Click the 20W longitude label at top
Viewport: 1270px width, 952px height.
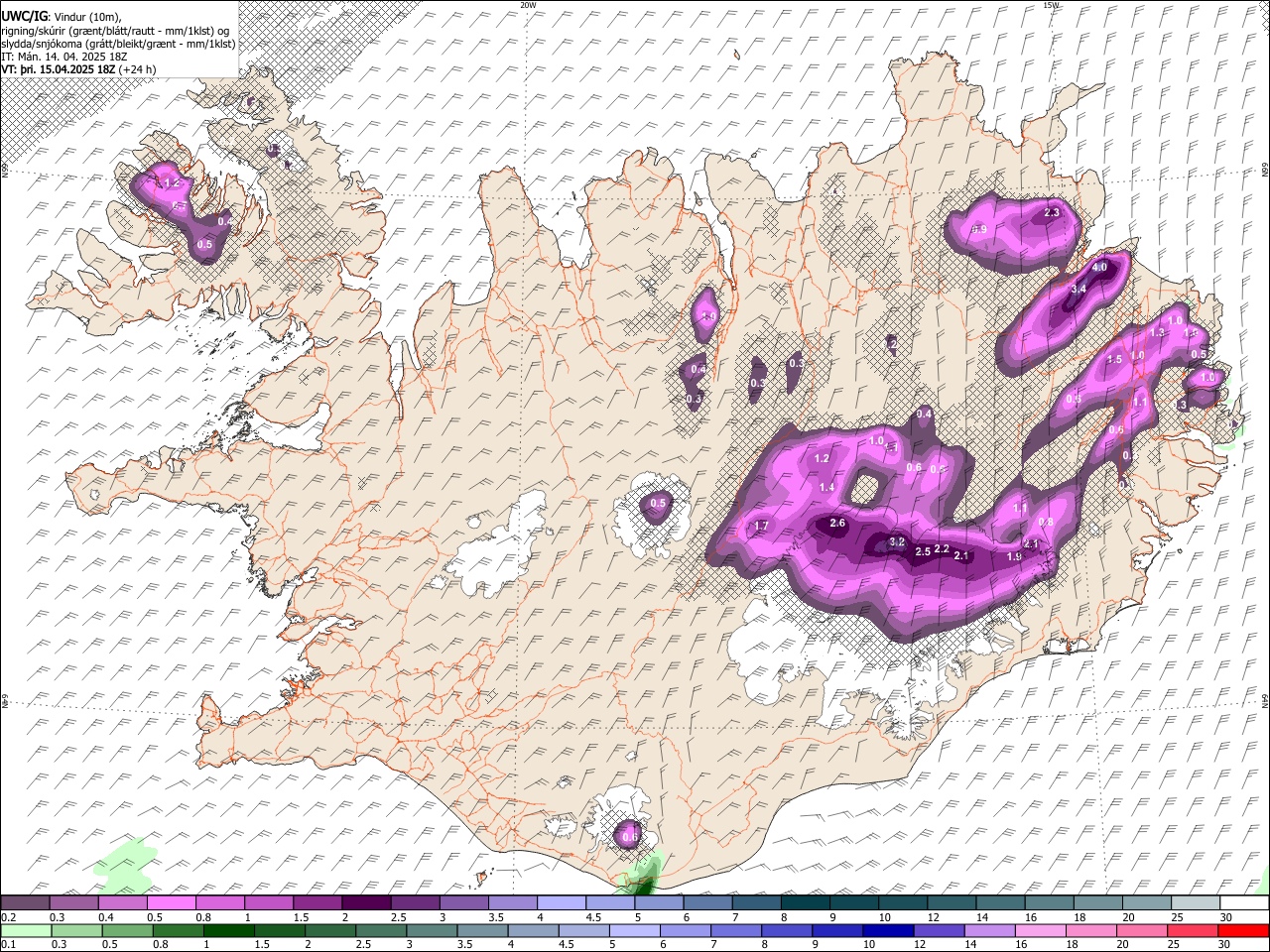(528, 5)
